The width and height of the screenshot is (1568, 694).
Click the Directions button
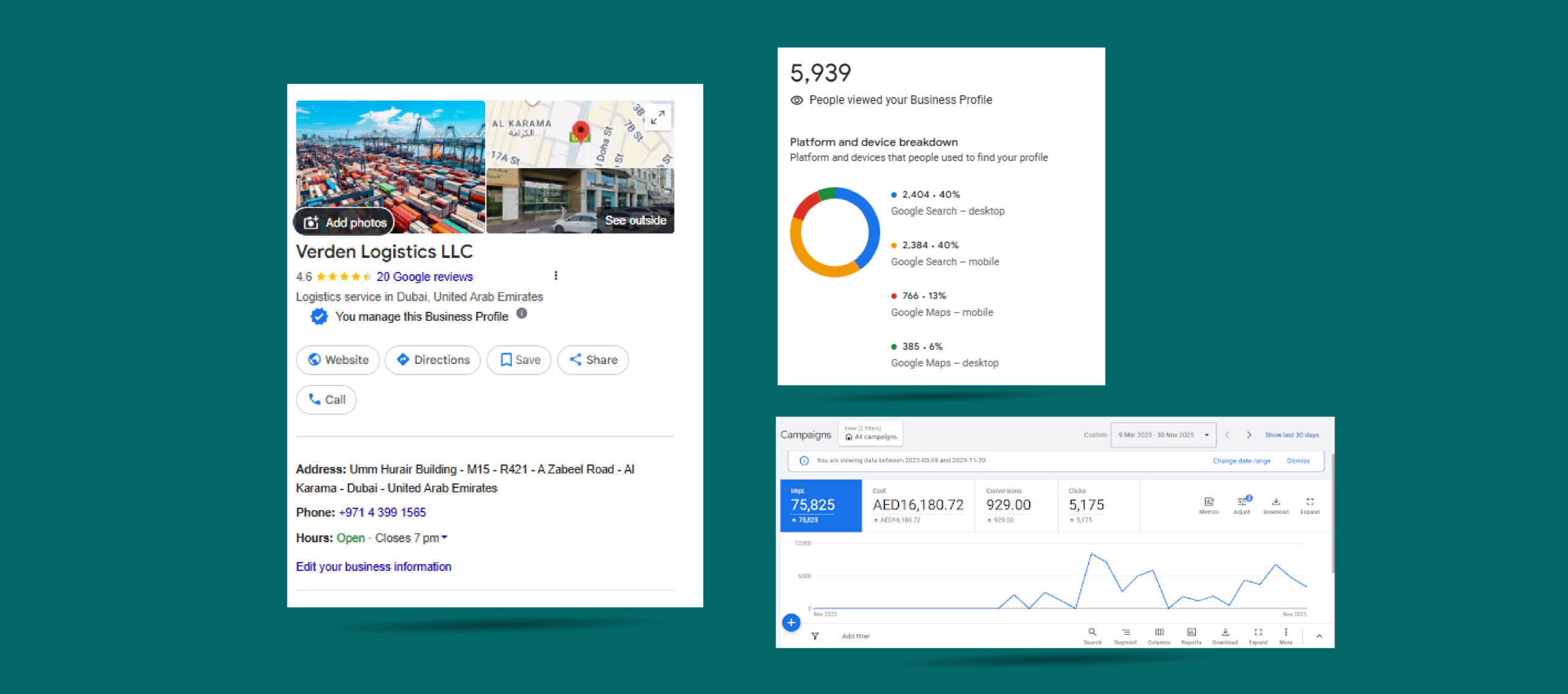pos(432,360)
